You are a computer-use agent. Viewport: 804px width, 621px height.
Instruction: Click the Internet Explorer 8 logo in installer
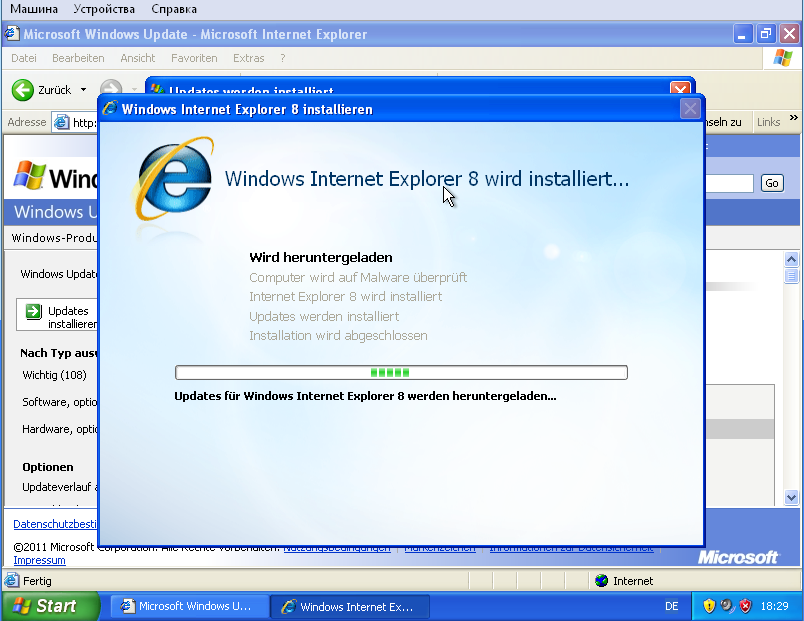point(174,178)
